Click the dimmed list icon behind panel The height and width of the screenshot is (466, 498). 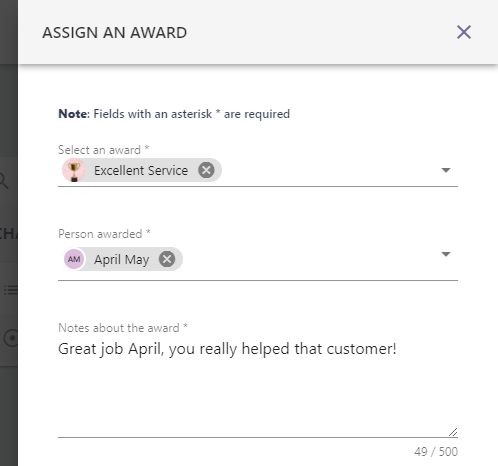coord(11,290)
